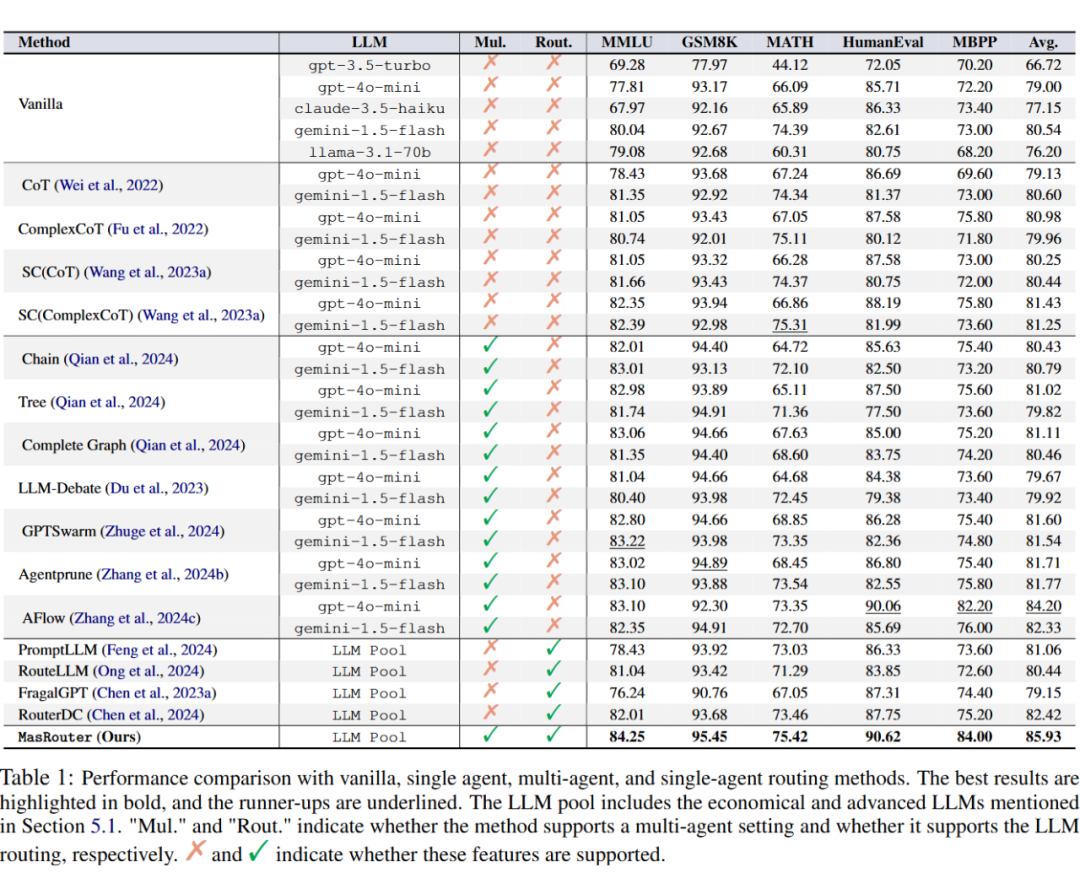Click the bold average value 85.93
This screenshot has height=889, width=1080.
[x=1043, y=736]
